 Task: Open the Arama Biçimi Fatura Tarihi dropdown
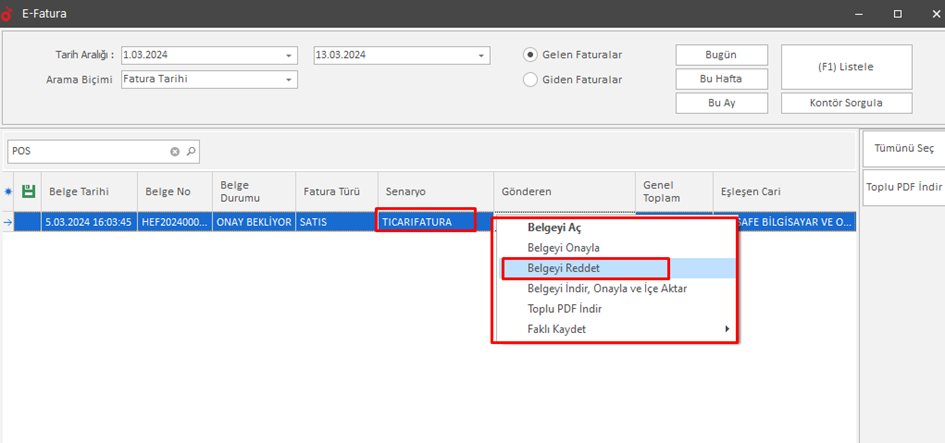pos(288,80)
